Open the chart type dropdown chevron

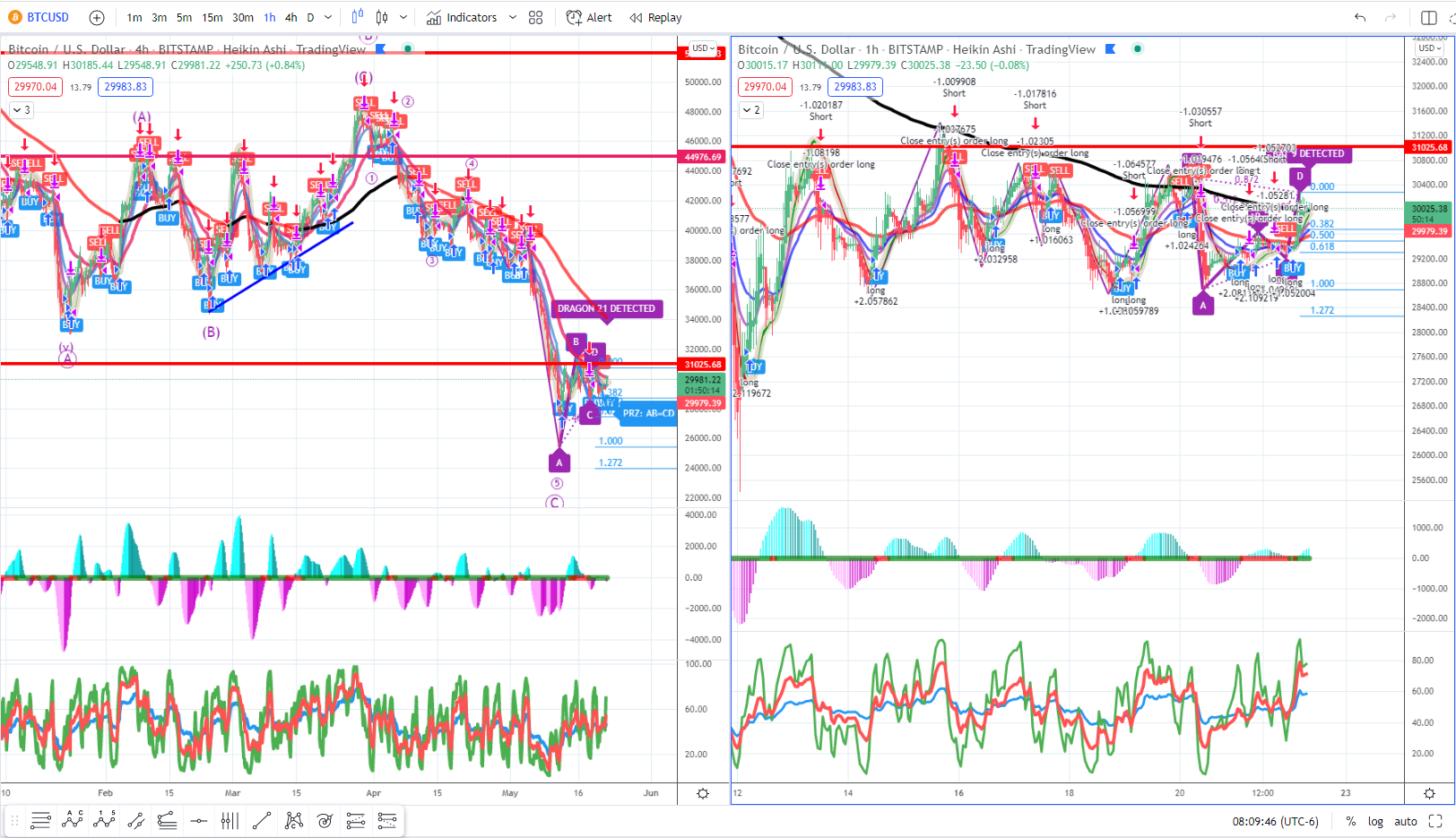(403, 17)
